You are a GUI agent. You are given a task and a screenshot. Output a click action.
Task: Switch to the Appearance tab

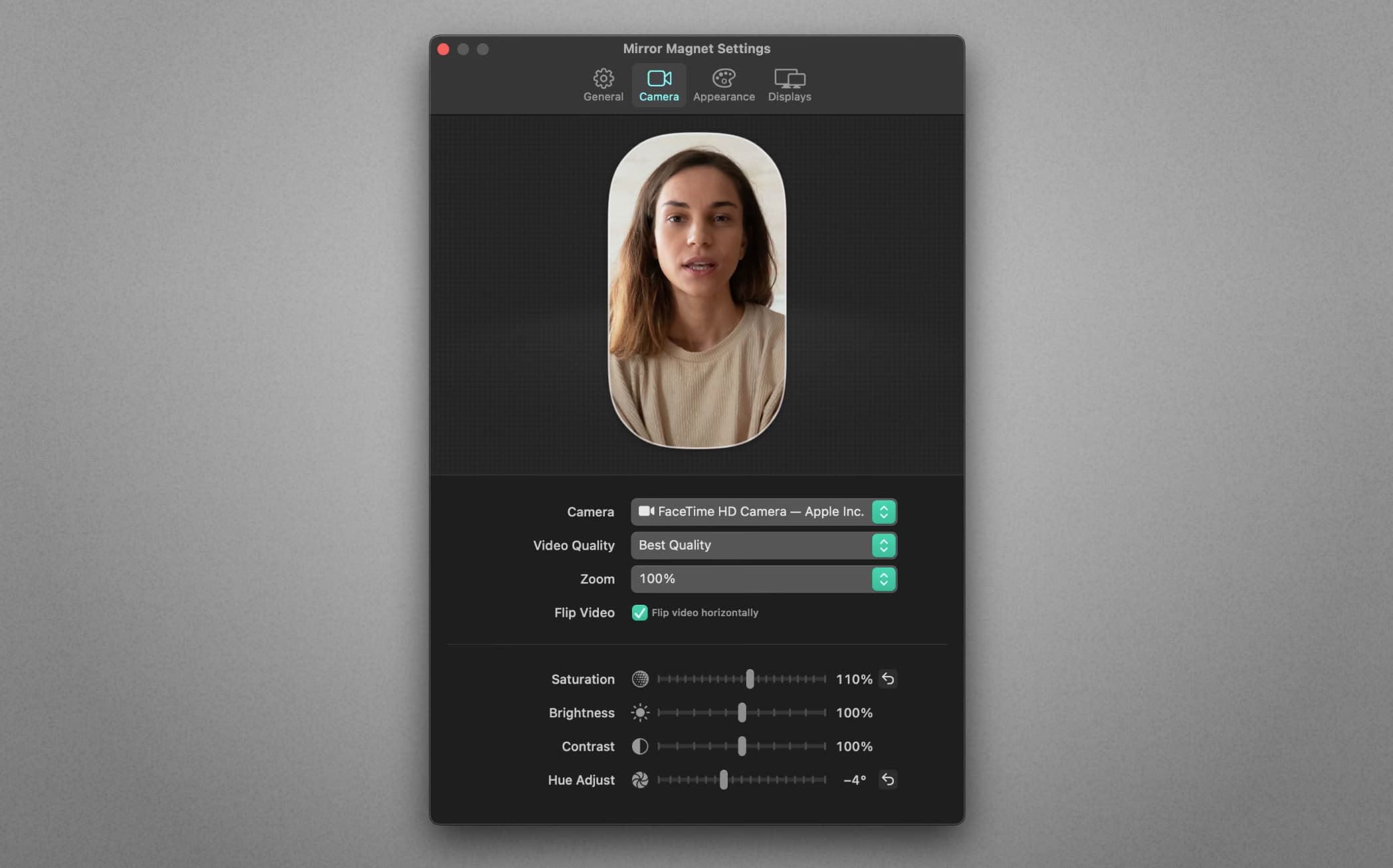pyautogui.click(x=723, y=85)
